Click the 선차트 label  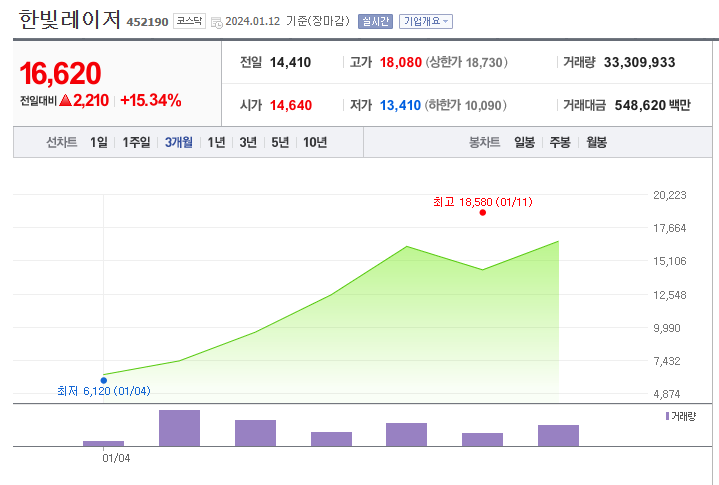[61, 143]
